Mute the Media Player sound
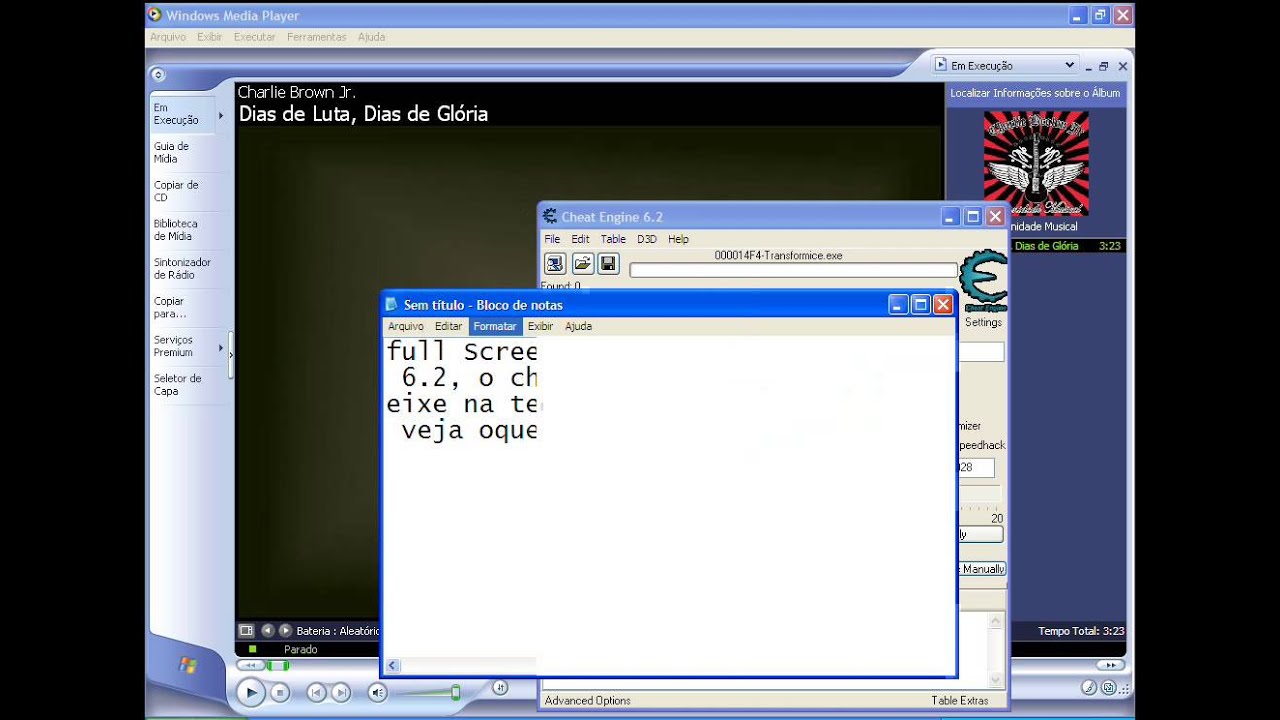The width and height of the screenshot is (1280, 720). pos(377,692)
